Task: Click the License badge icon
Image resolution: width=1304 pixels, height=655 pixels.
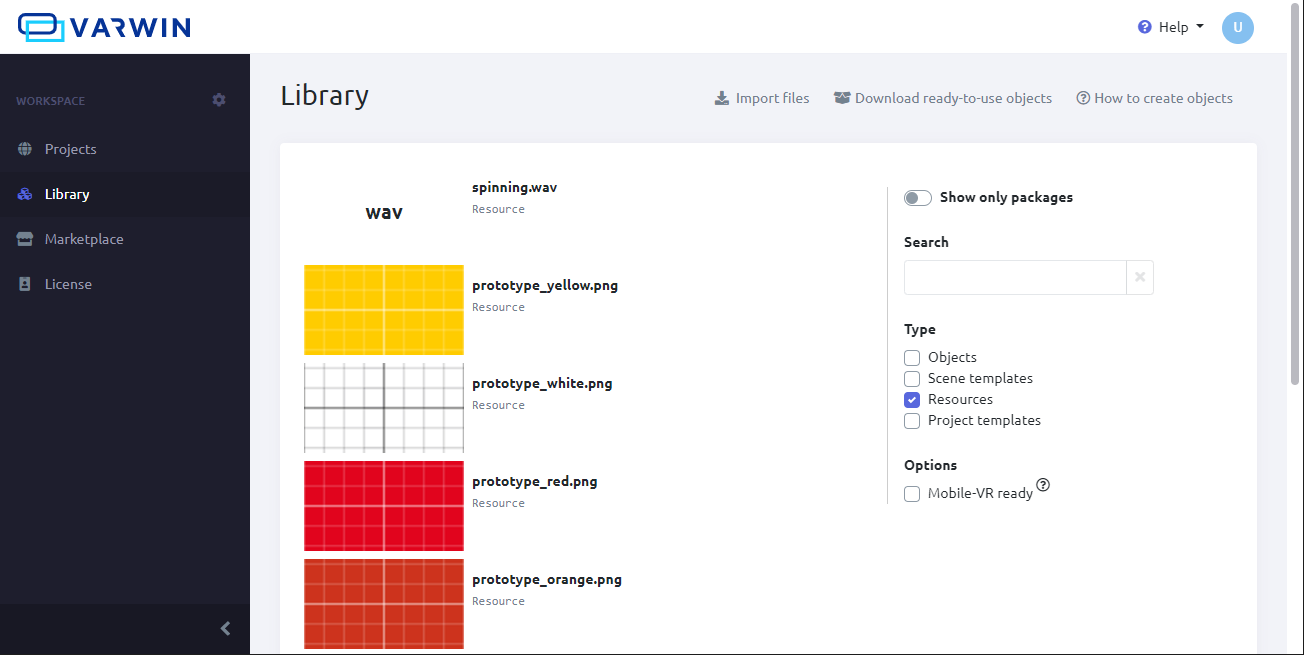Action: tap(25, 284)
